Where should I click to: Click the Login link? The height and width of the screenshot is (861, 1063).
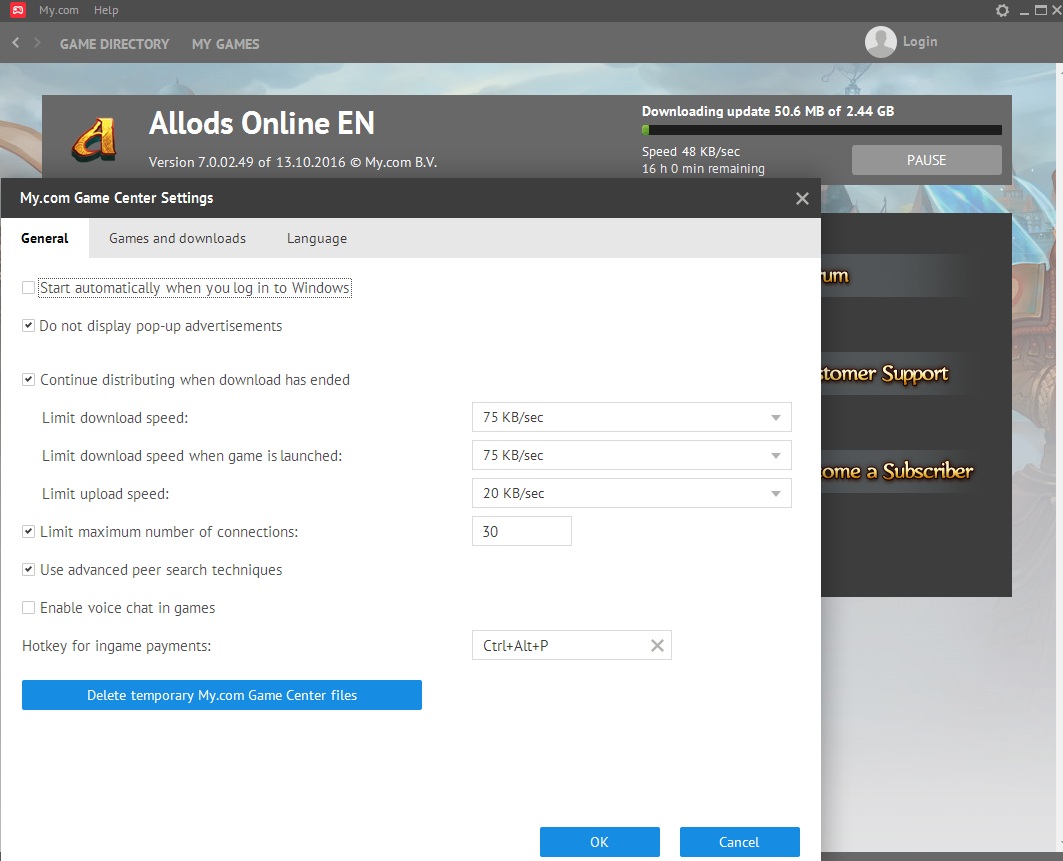pyautogui.click(x=920, y=41)
